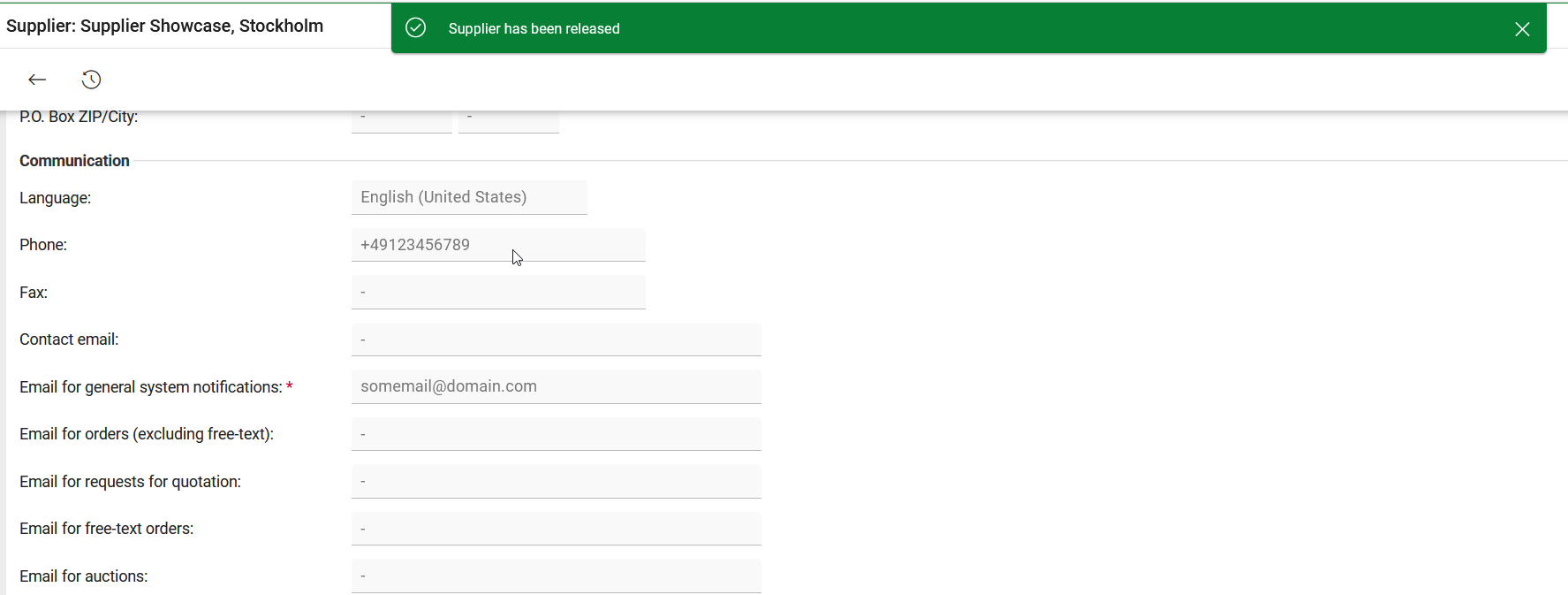The image size is (1568, 595).
Task: Focus the Contact email field
Action: 556,339
